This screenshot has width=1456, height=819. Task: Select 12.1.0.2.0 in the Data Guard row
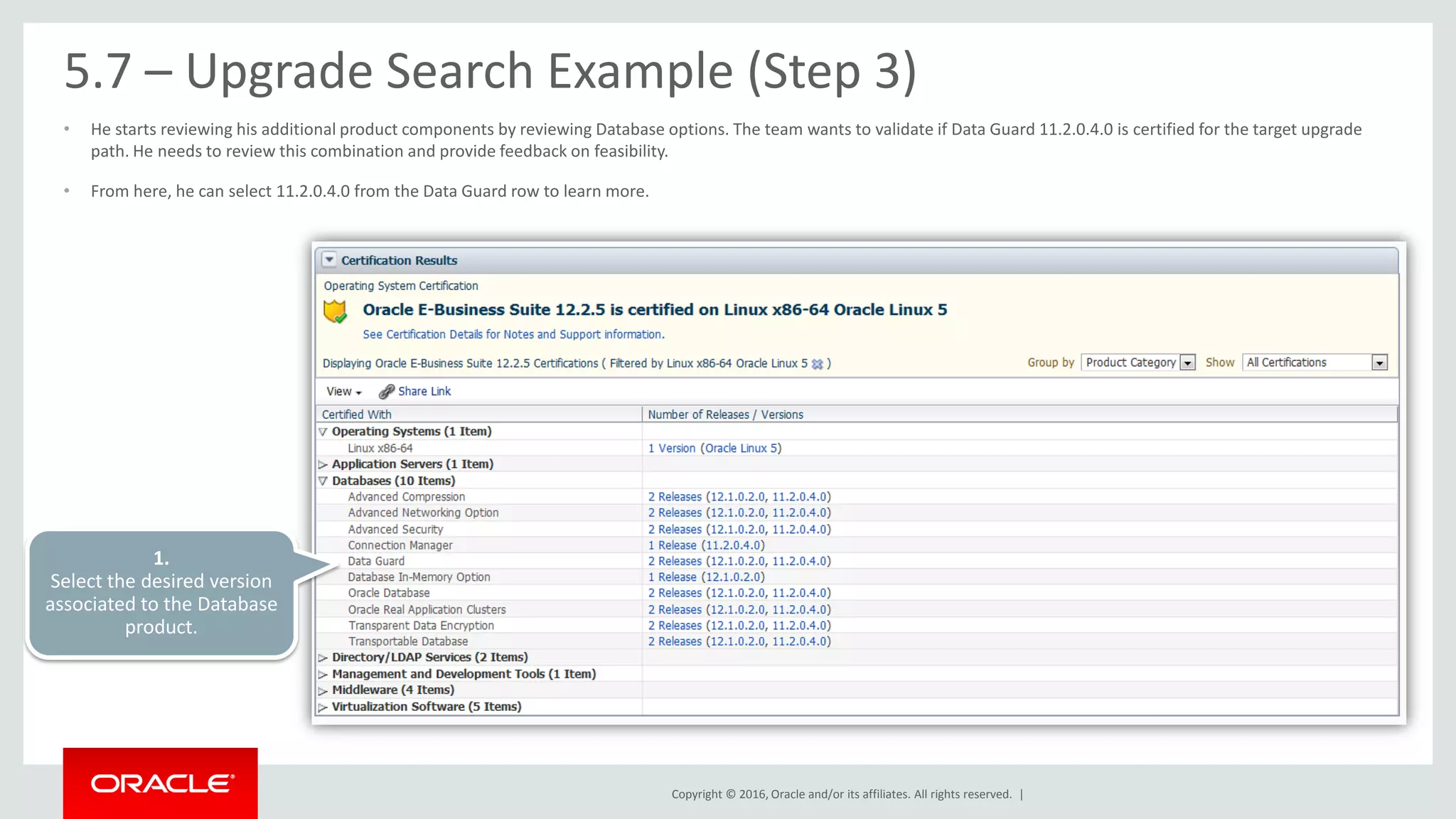click(737, 561)
